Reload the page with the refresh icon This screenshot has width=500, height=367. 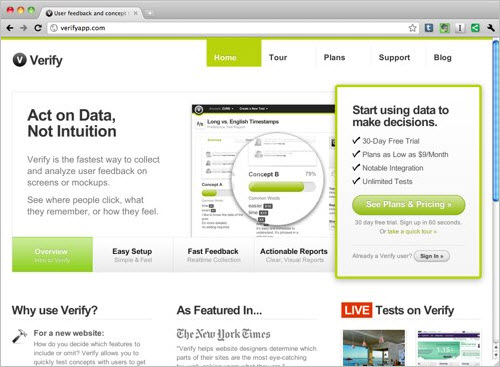[x=38, y=28]
